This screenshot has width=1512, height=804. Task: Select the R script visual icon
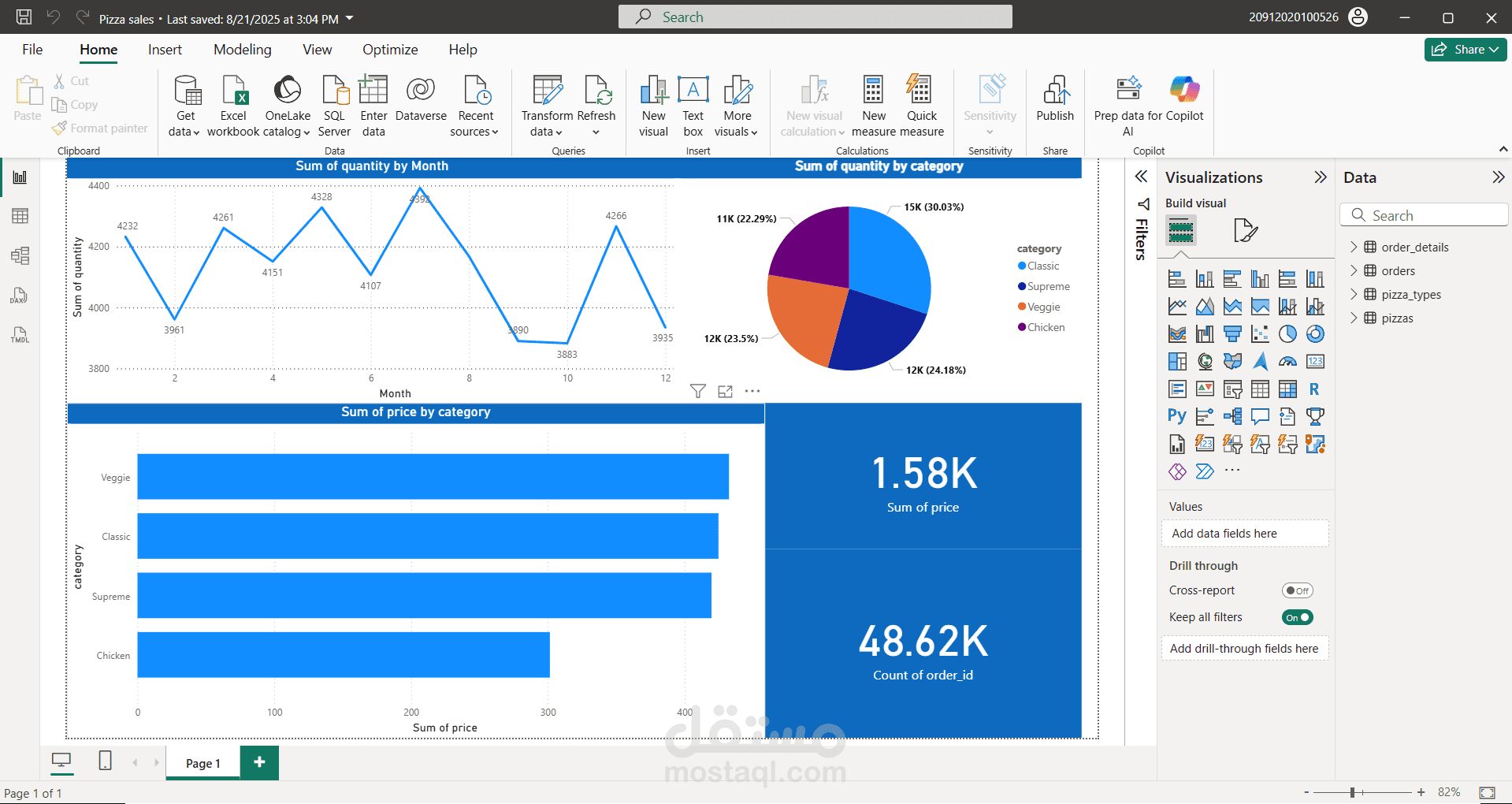click(1315, 389)
